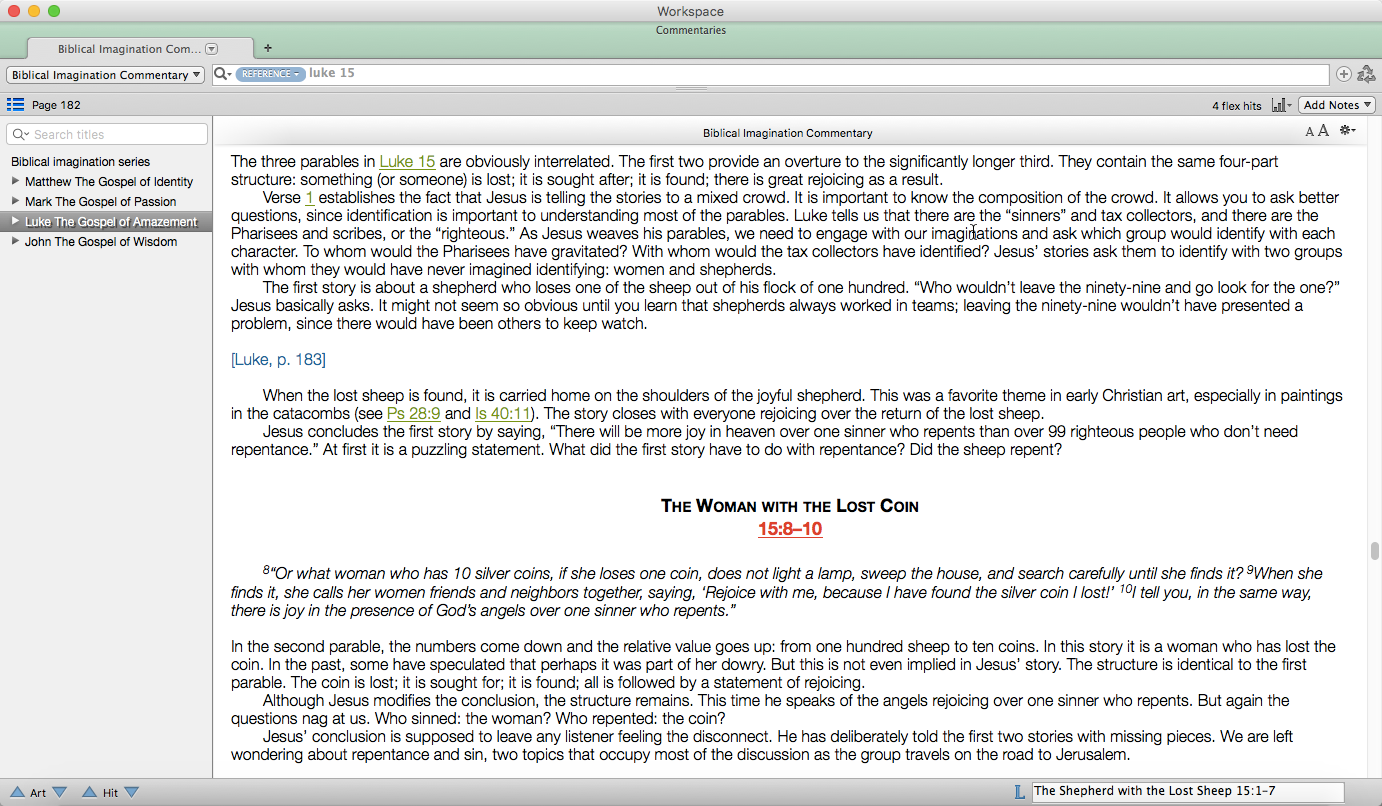Click the Page 182 label

pyautogui.click(x=56, y=105)
